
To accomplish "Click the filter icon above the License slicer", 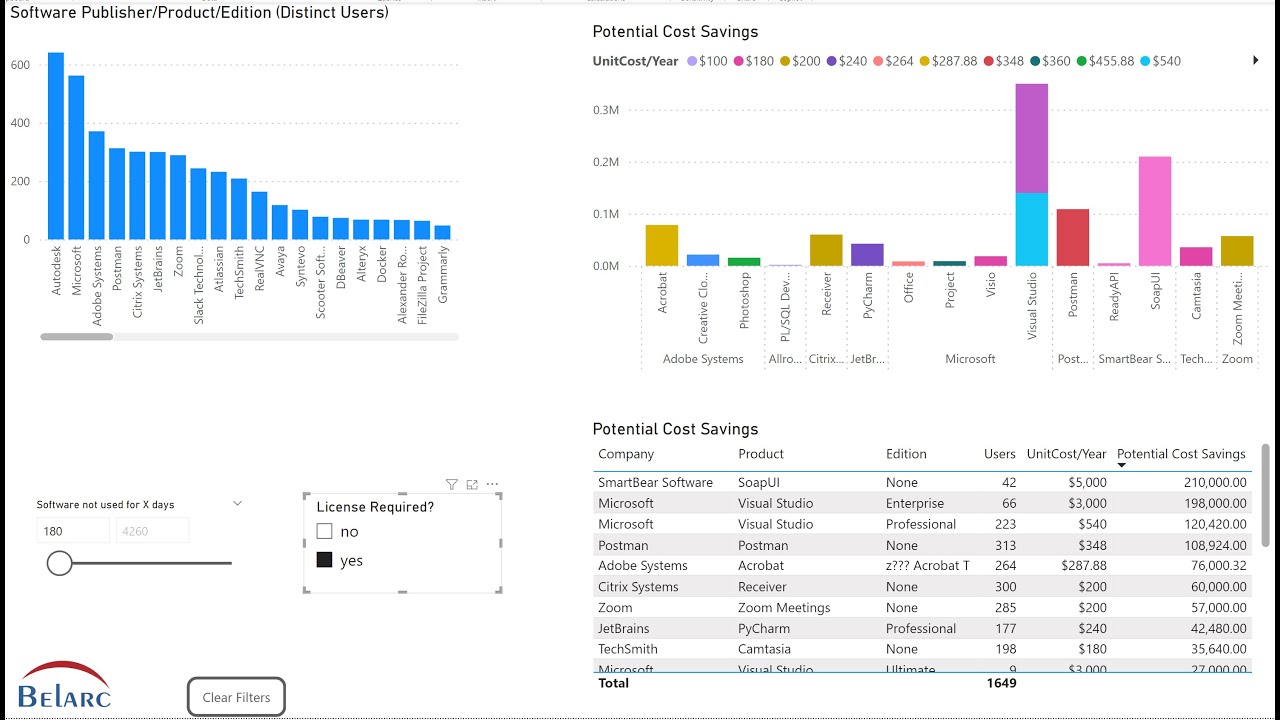I will 452,485.
